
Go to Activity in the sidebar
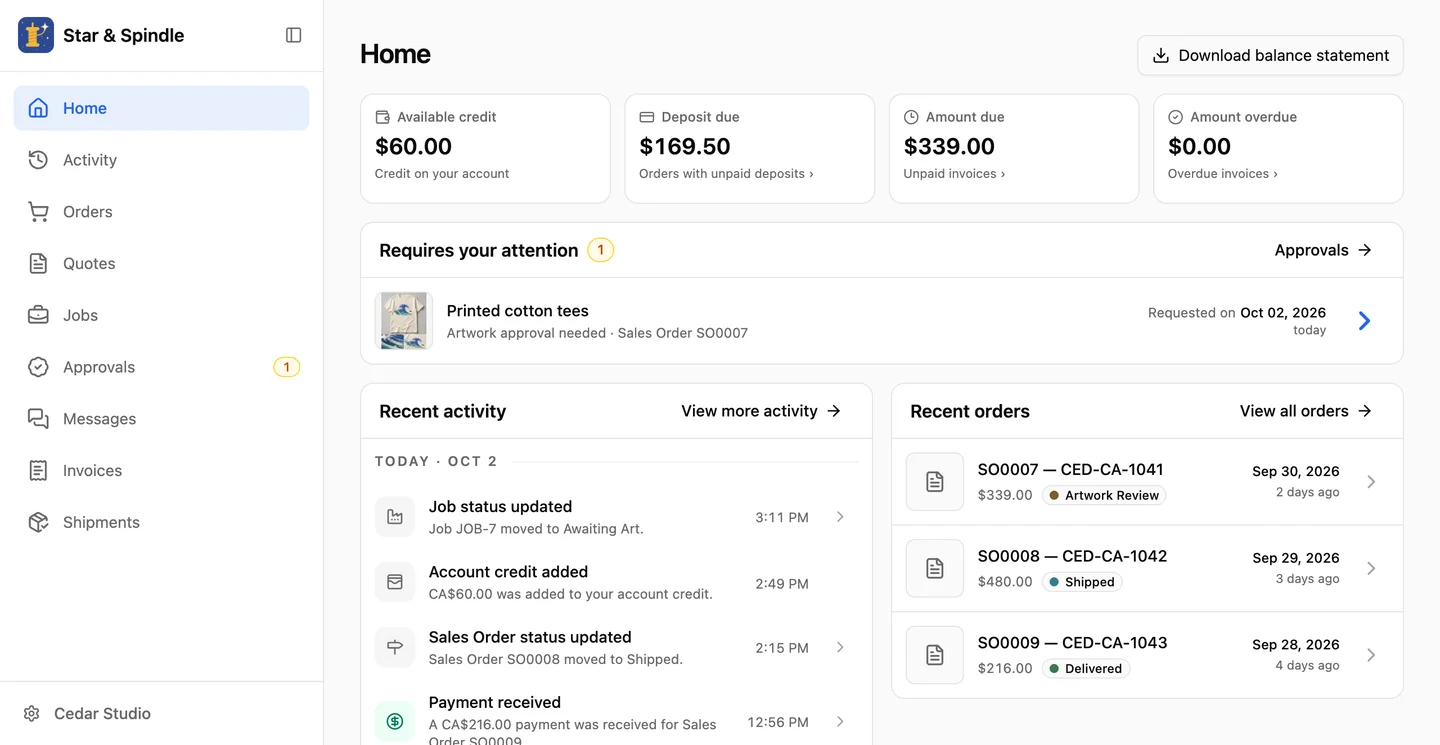pyautogui.click(x=161, y=160)
